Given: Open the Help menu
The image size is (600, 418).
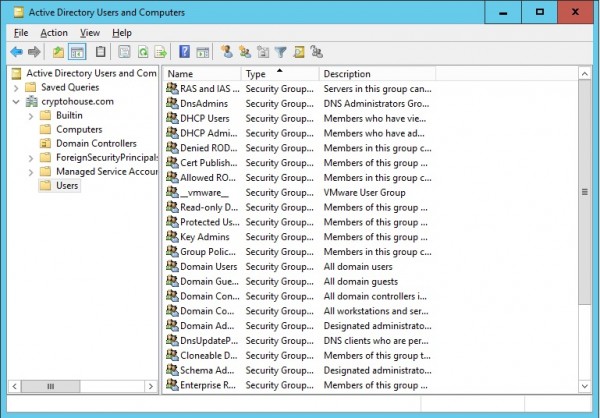Looking at the screenshot, I should [122, 33].
